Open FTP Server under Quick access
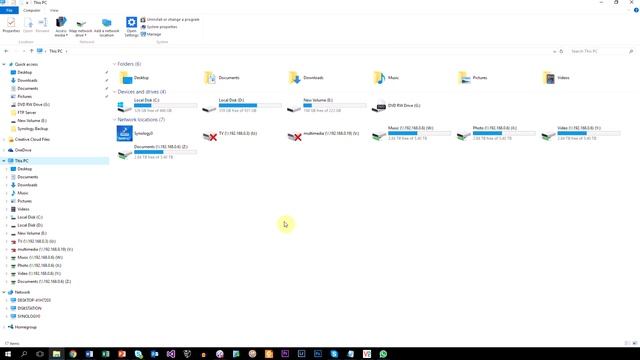Screen dimensions: 640x360 tap(27, 113)
